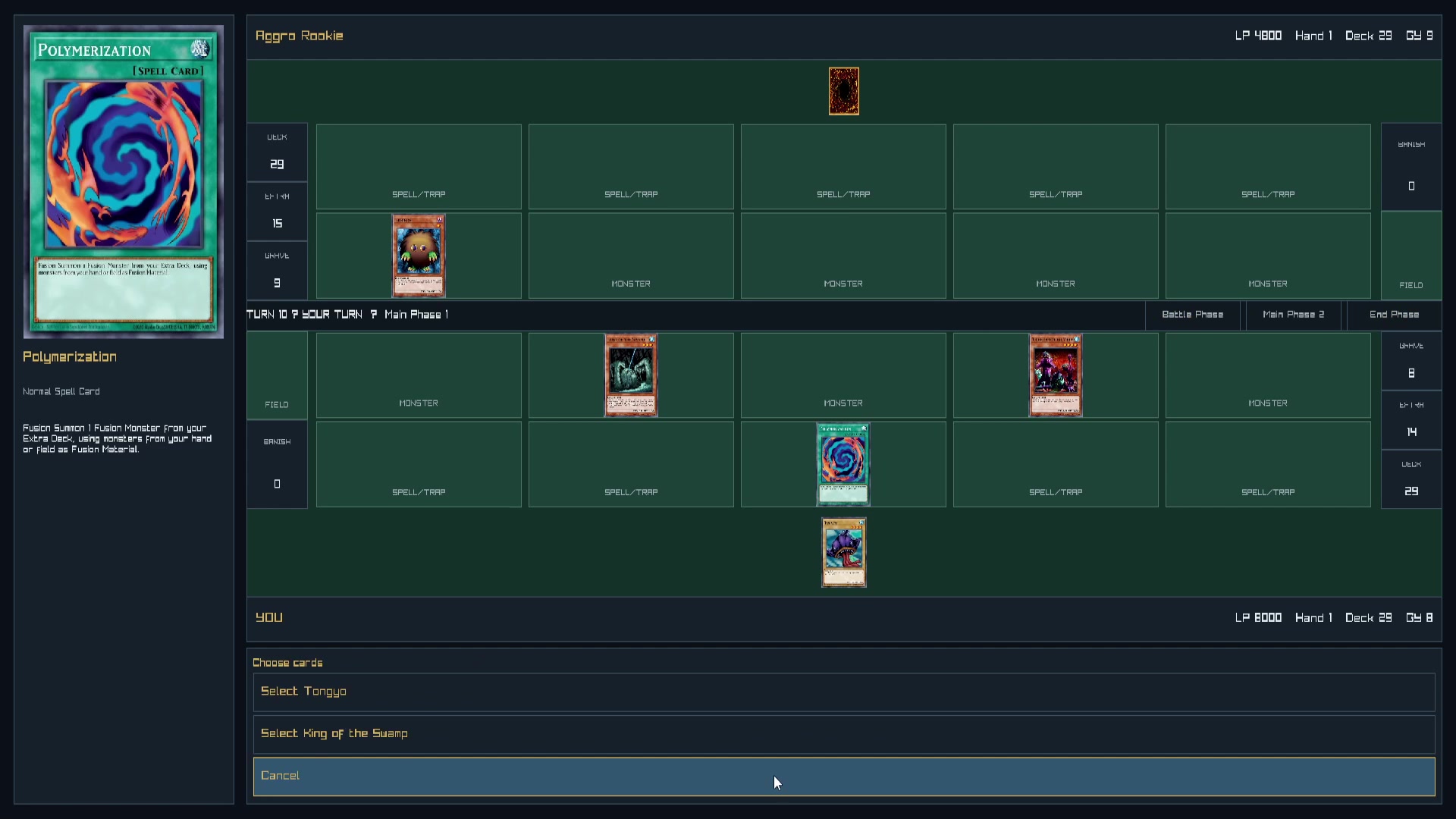
Task: Go to End Phase
Action: 1394,315
